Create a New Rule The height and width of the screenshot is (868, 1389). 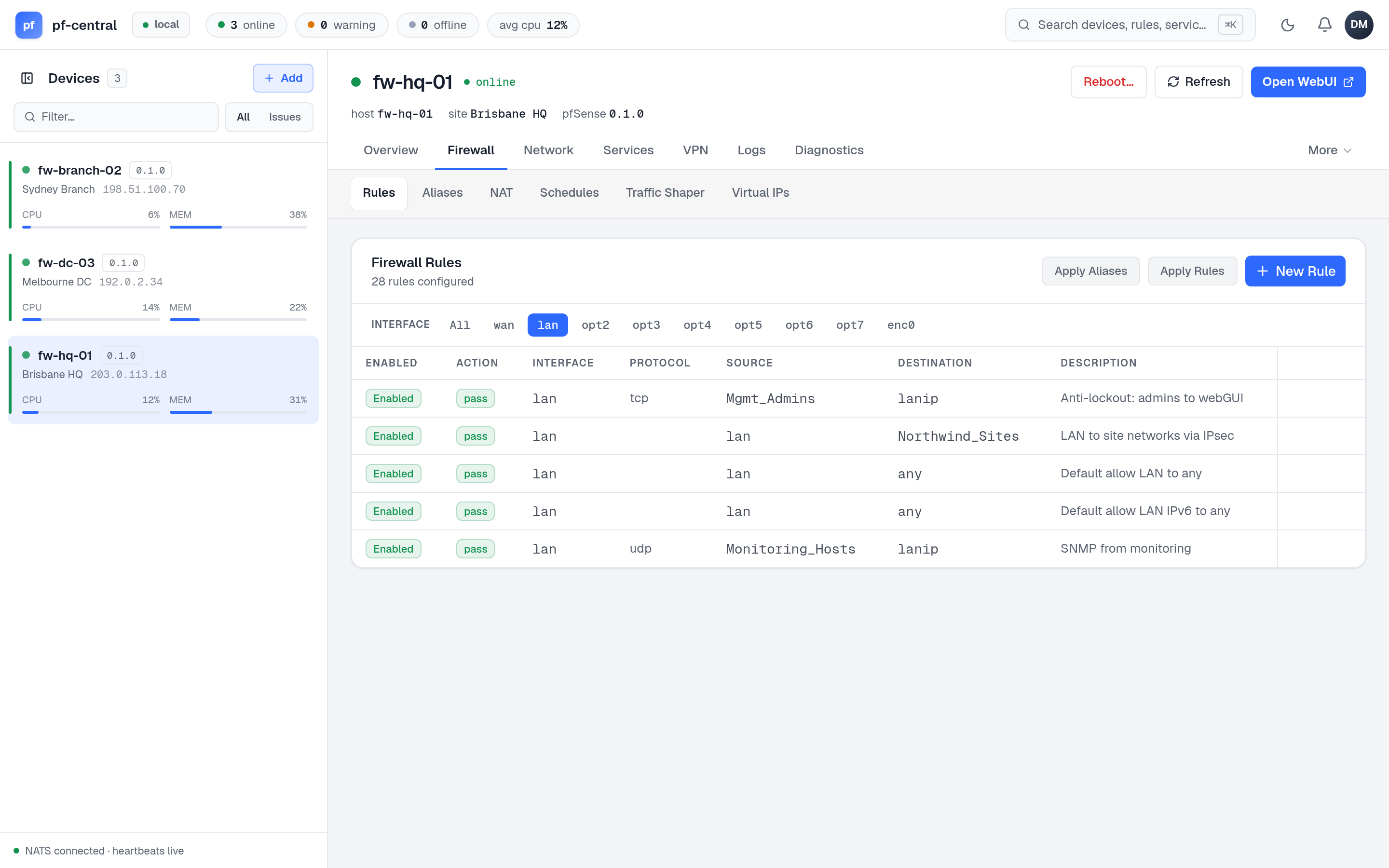pos(1295,271)
